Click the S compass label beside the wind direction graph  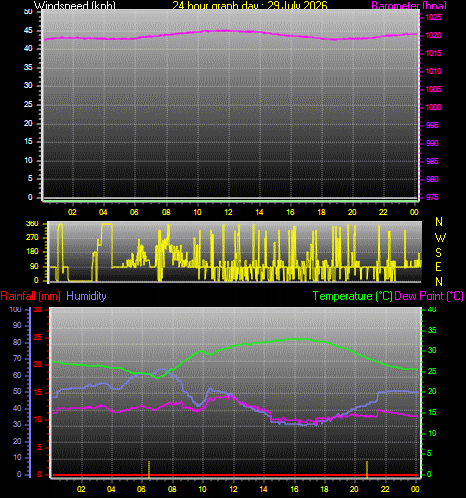tap(439, 253)
